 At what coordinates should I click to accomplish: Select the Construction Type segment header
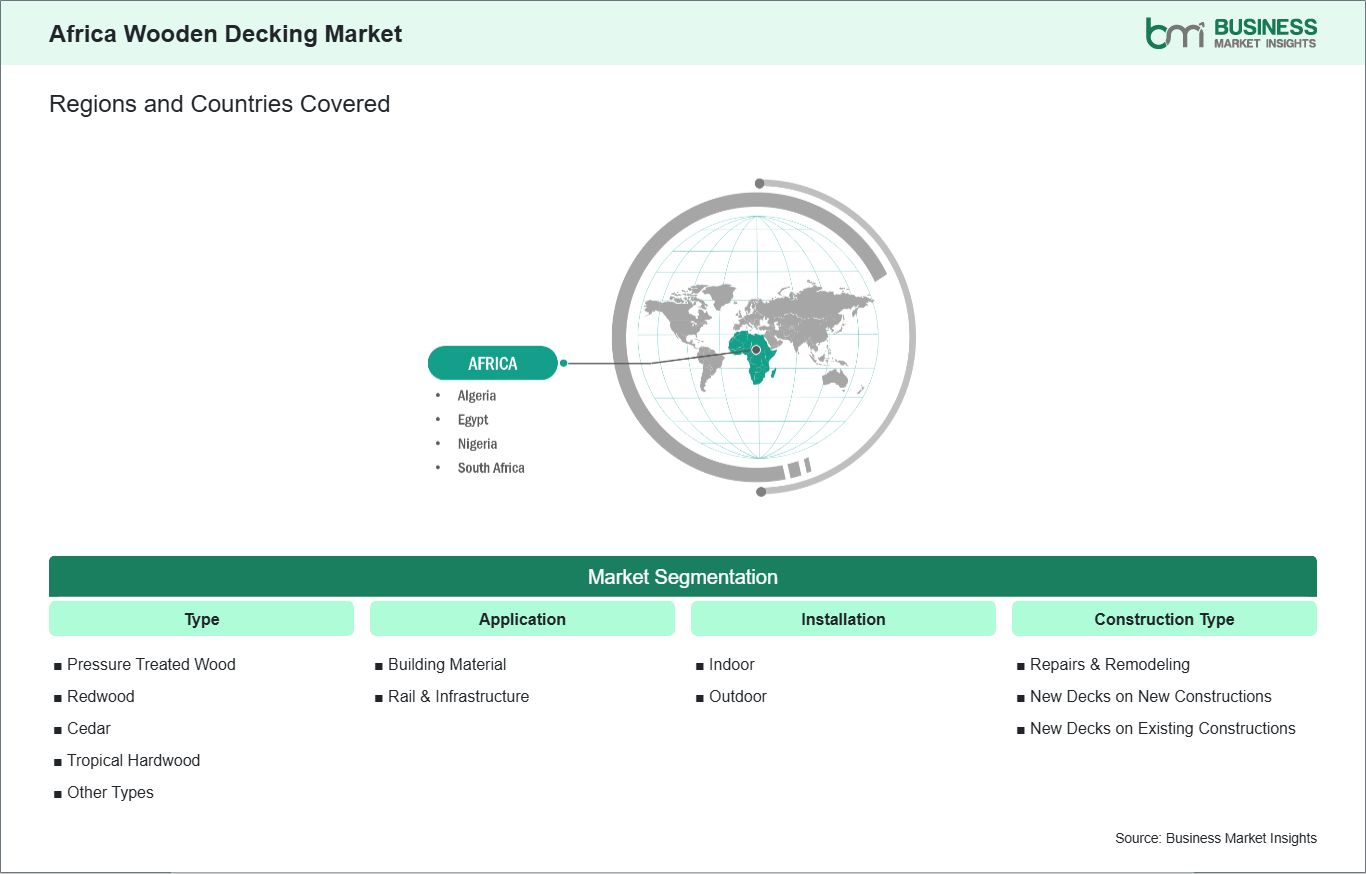click(x=1164, y=619)
